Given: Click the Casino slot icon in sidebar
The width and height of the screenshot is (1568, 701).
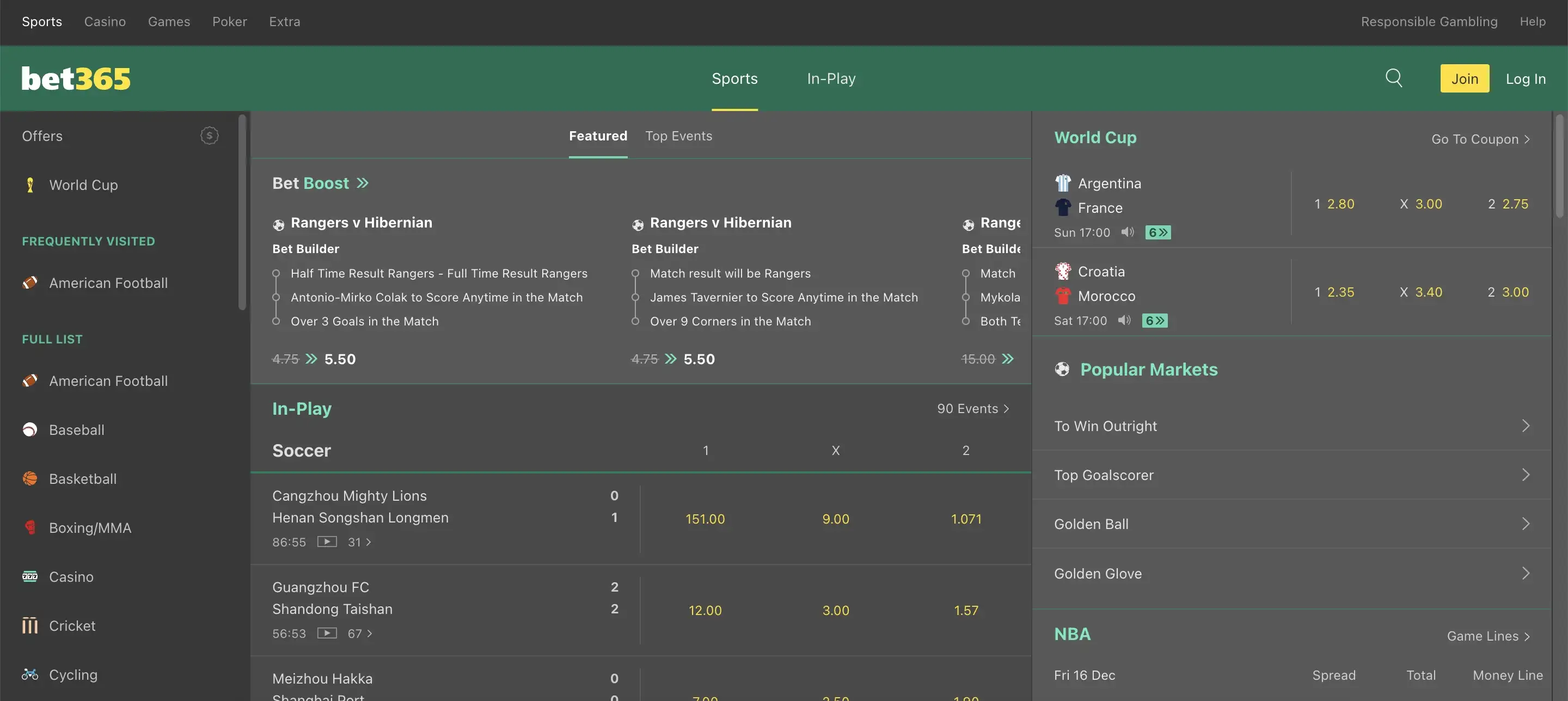Looking at the screenshot, I should point(30,576).
